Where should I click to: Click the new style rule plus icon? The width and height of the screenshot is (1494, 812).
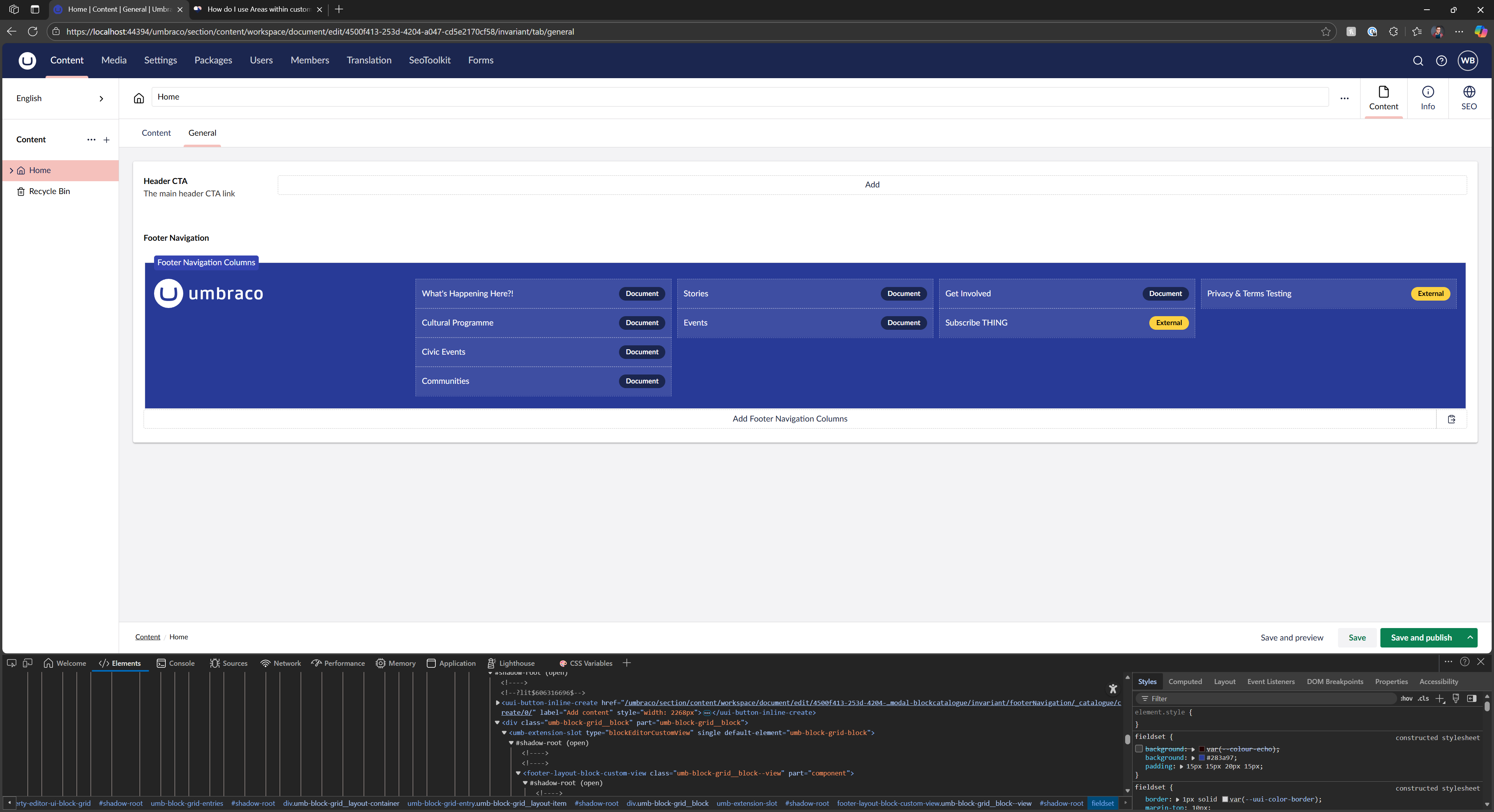coord(1440,698)
